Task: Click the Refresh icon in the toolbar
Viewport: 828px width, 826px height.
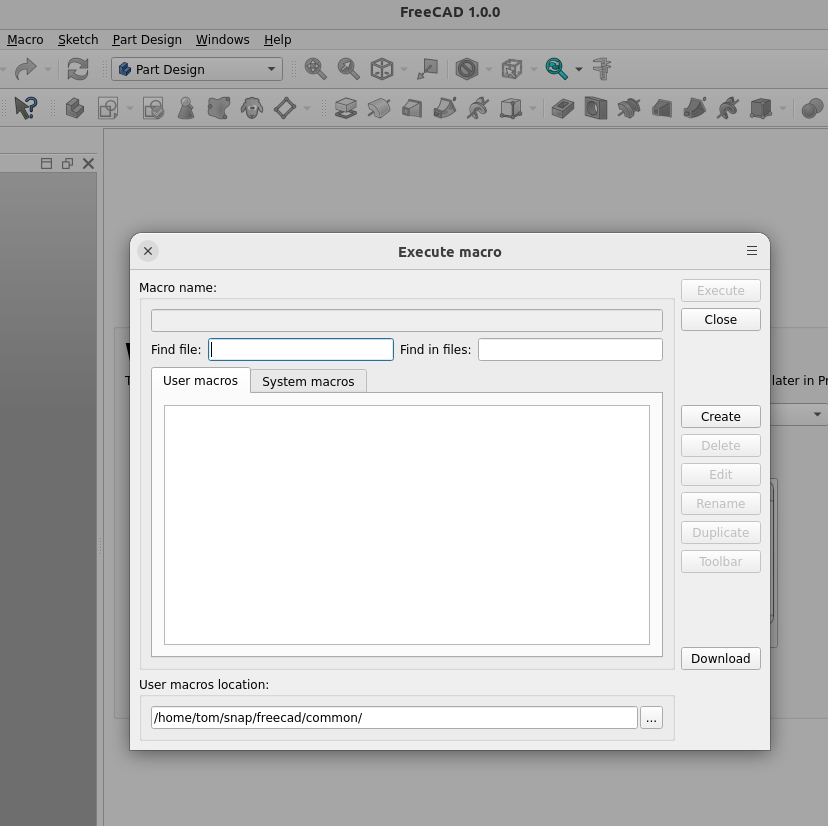Action: coord(77,69)
